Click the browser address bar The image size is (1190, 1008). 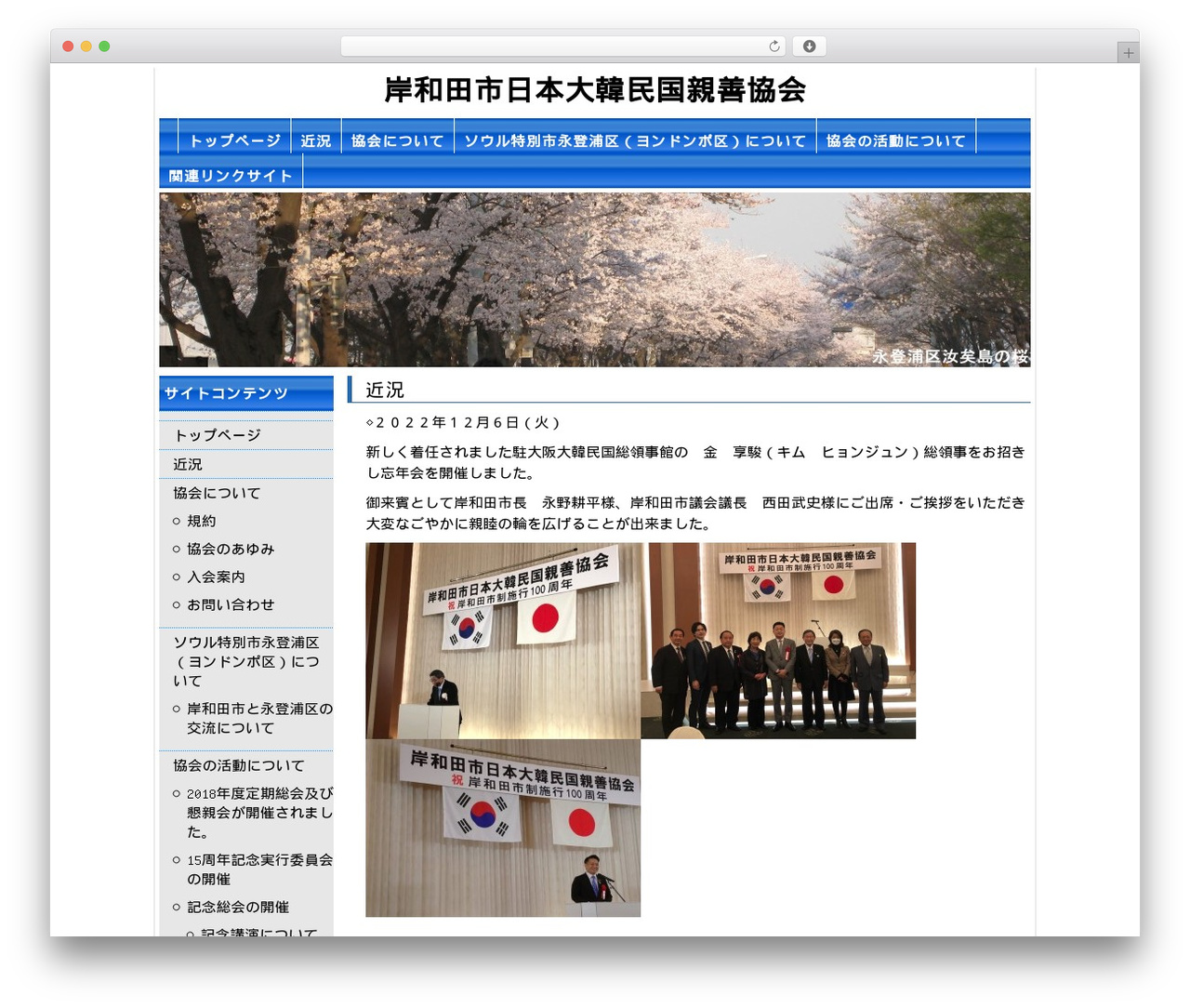(x=563, y=46)
